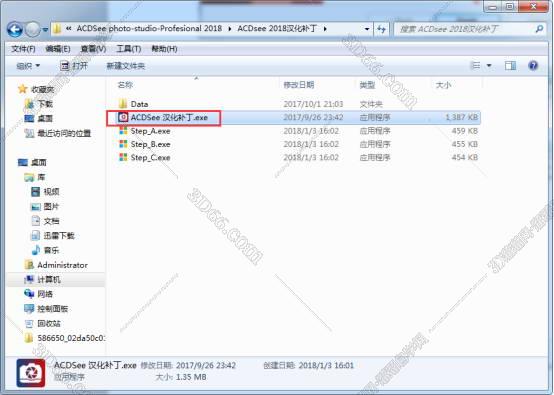Viewport: 554px width, 395px height.
Task: Open the 工具(T) menu
Action: (129, 49)
